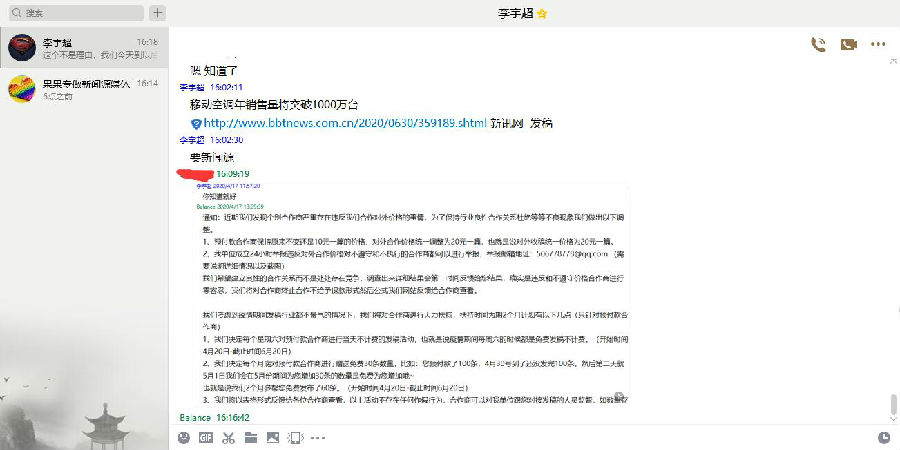The width and height of the screenshot is (900, 450).
Task: Open the second conversation from 16:14
Action: [85, 88]
